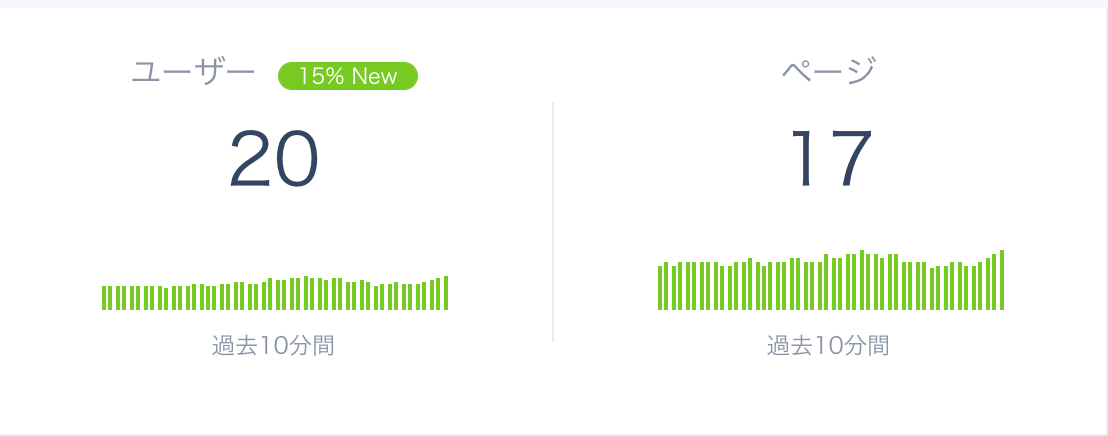
Task: Select the user count number 20
Action: (274, 160)
